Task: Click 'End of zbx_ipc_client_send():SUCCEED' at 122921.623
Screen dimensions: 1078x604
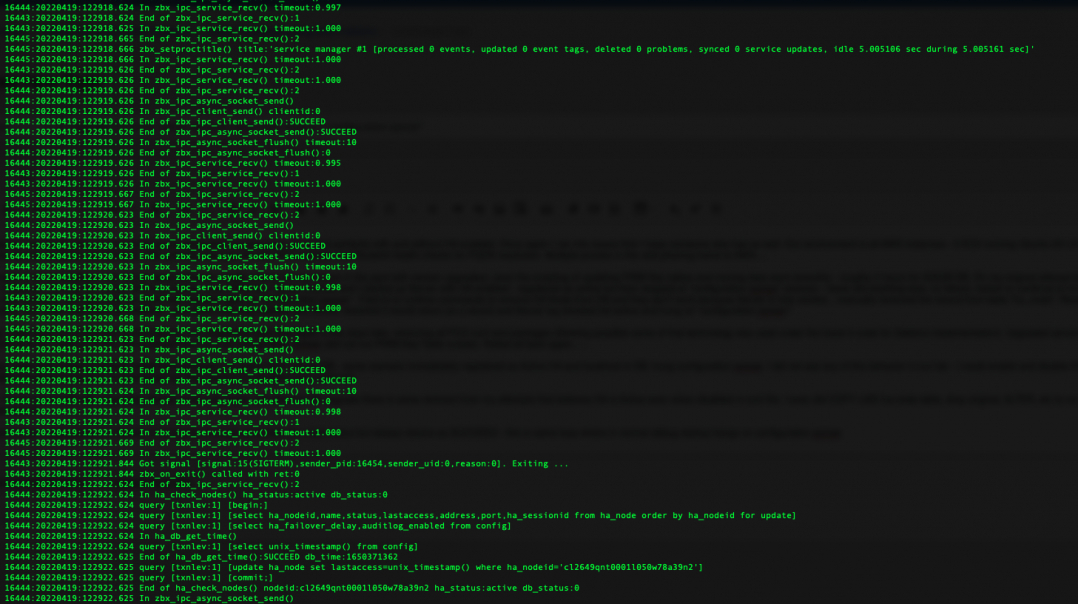Action: pyautogui.click(x=165, y=370)
